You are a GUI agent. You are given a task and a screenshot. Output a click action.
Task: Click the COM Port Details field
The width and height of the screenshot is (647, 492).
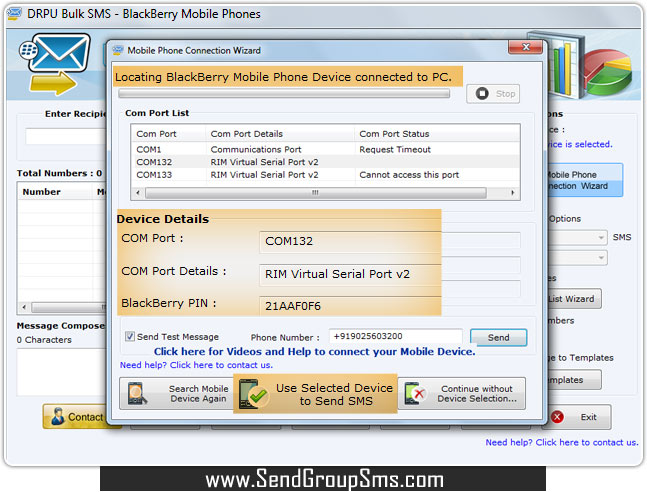pos(350,274)
